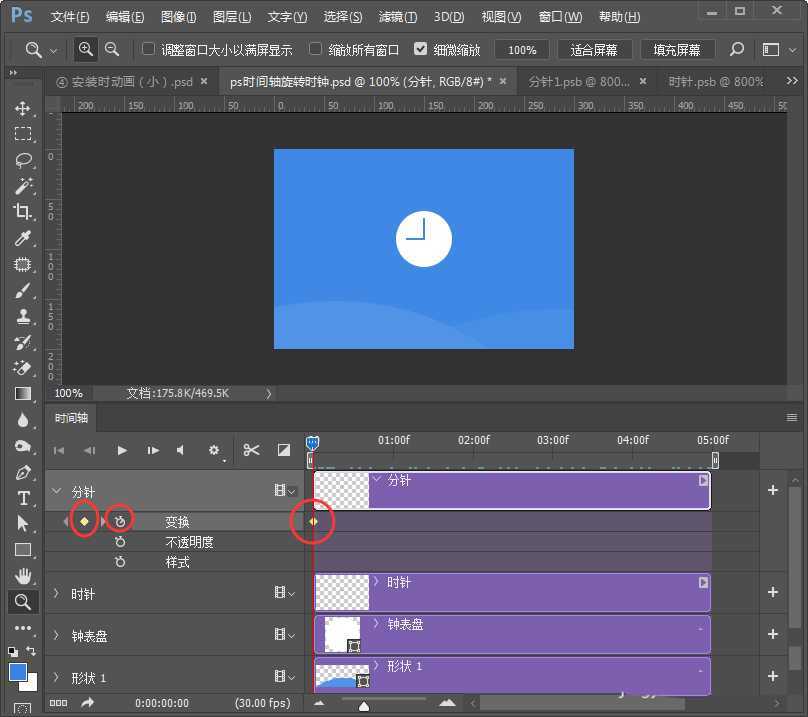Select the Zoom tool in the toolbar
This screenshot has width=808, height=717.
click(22, 602)
